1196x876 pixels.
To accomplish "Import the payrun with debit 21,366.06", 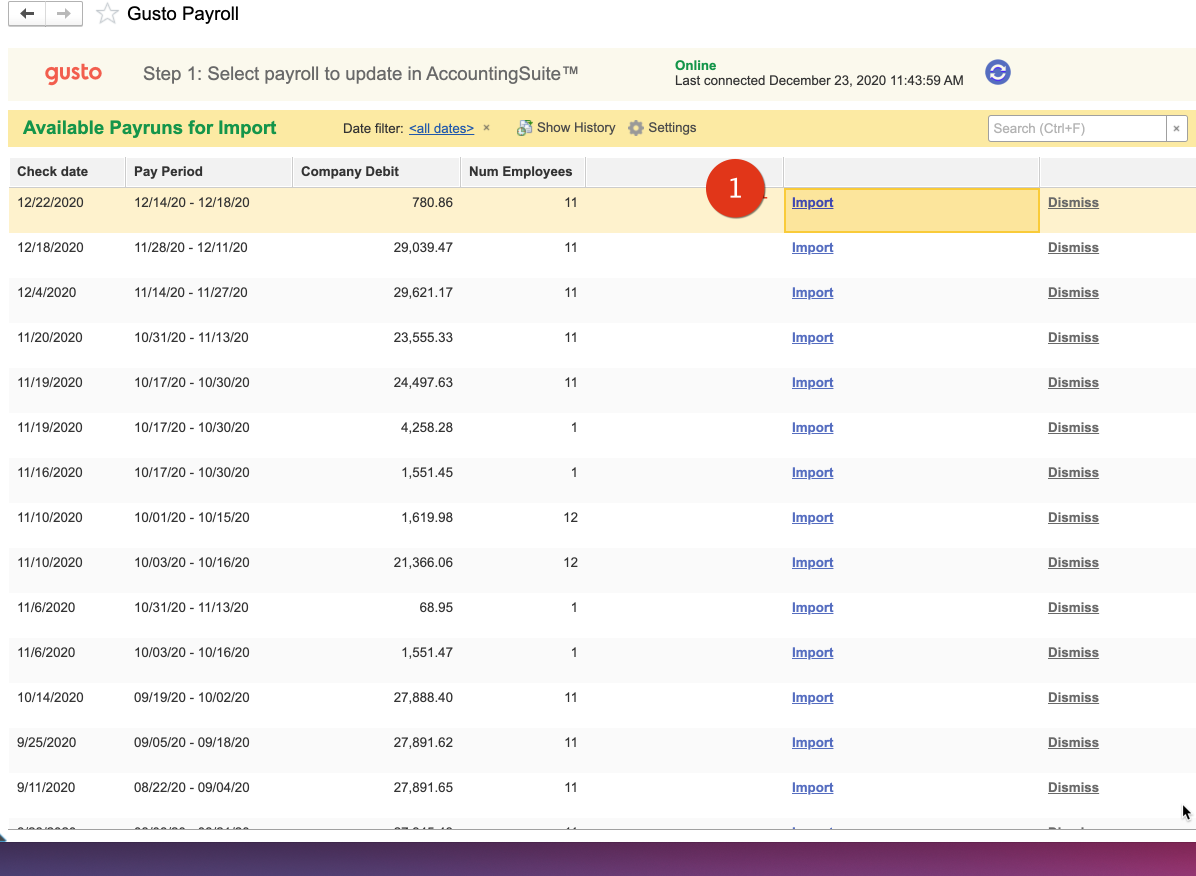I will click(x=812, y=563).
